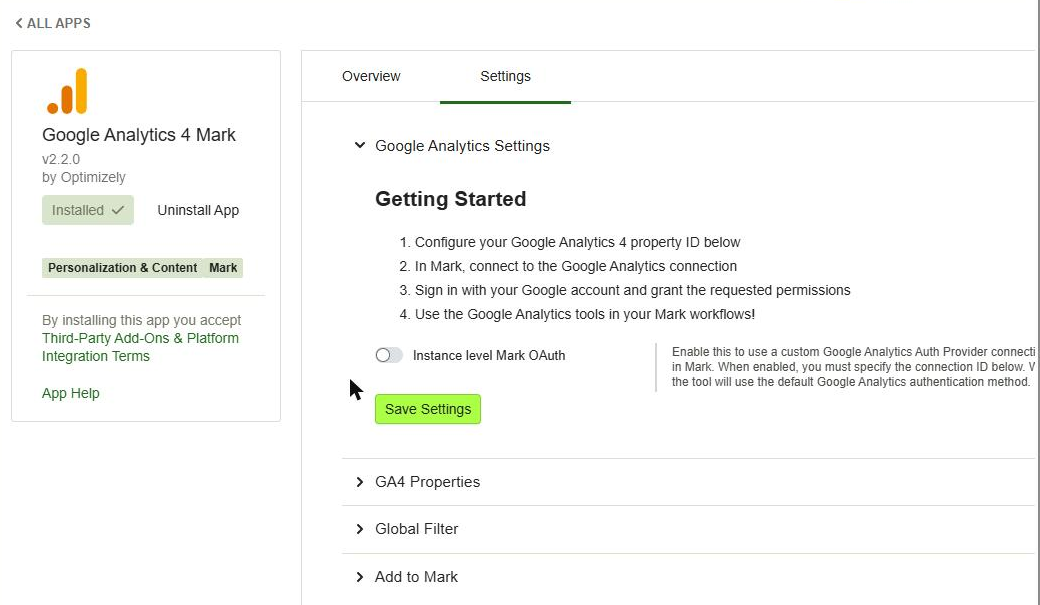1040x605 pixels.
Task: Click Uninstall App
Action: tap(198, 210)
